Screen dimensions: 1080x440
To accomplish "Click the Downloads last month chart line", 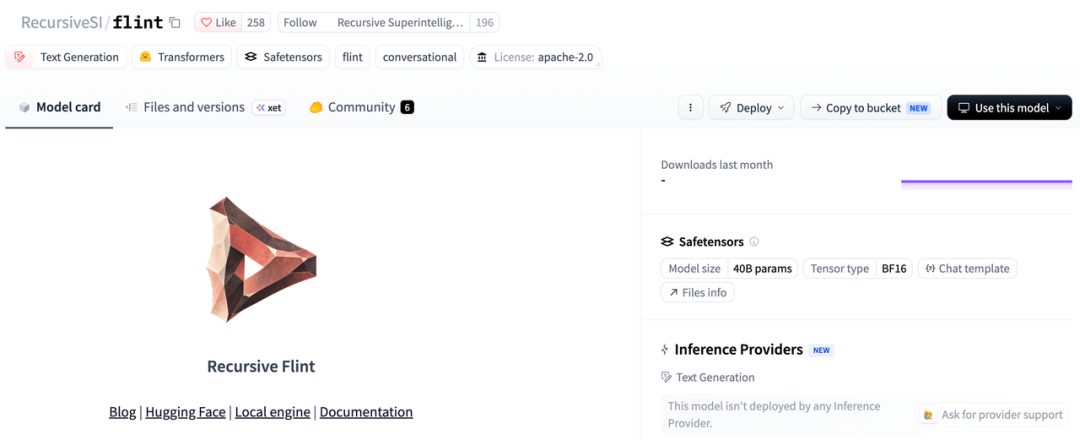I will click(x=986, y=182).
